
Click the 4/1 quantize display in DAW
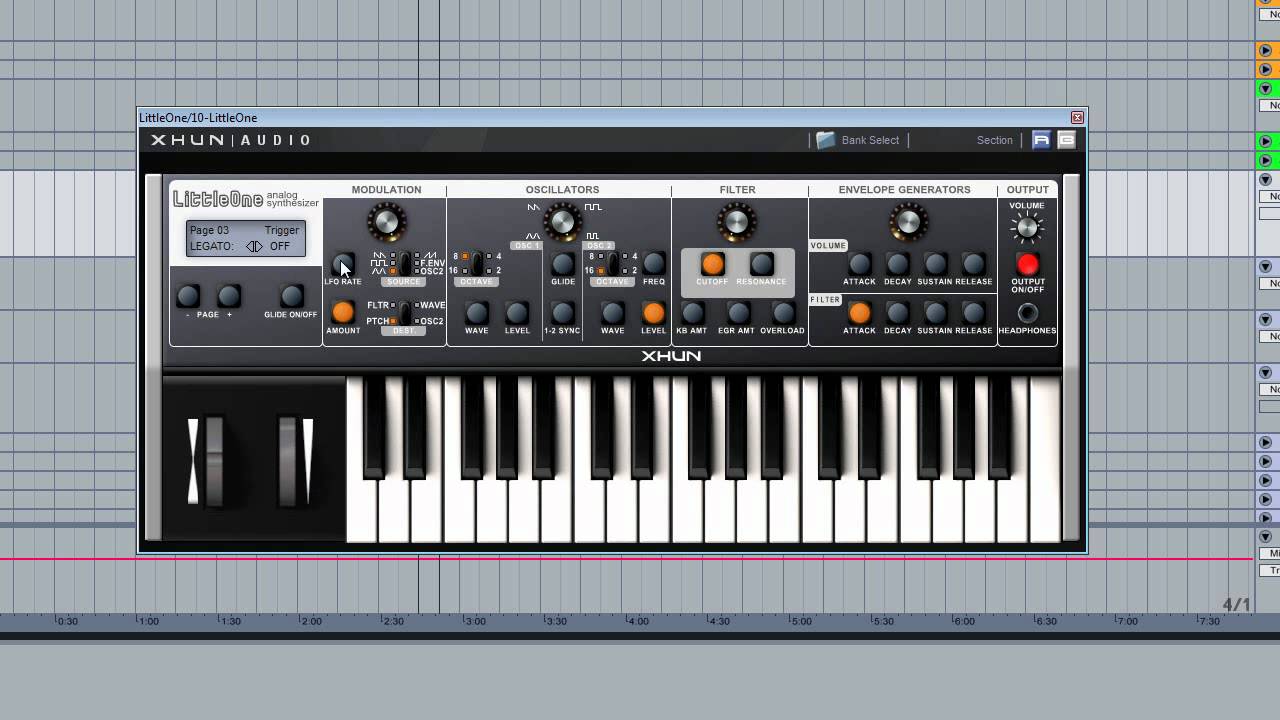coord(1236,604)
